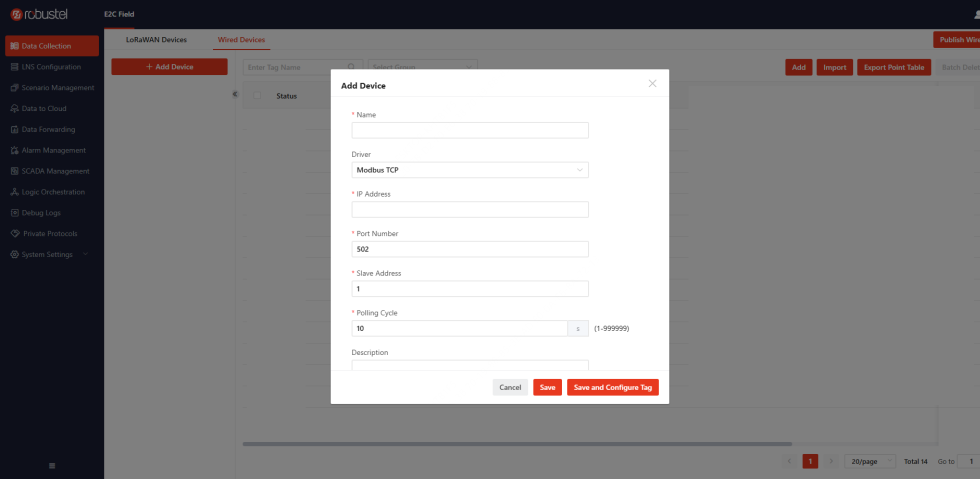This screenshot has height=479, width=980.
Task: Open the Data to Cloud icon
Action: (x=14, y=108)
